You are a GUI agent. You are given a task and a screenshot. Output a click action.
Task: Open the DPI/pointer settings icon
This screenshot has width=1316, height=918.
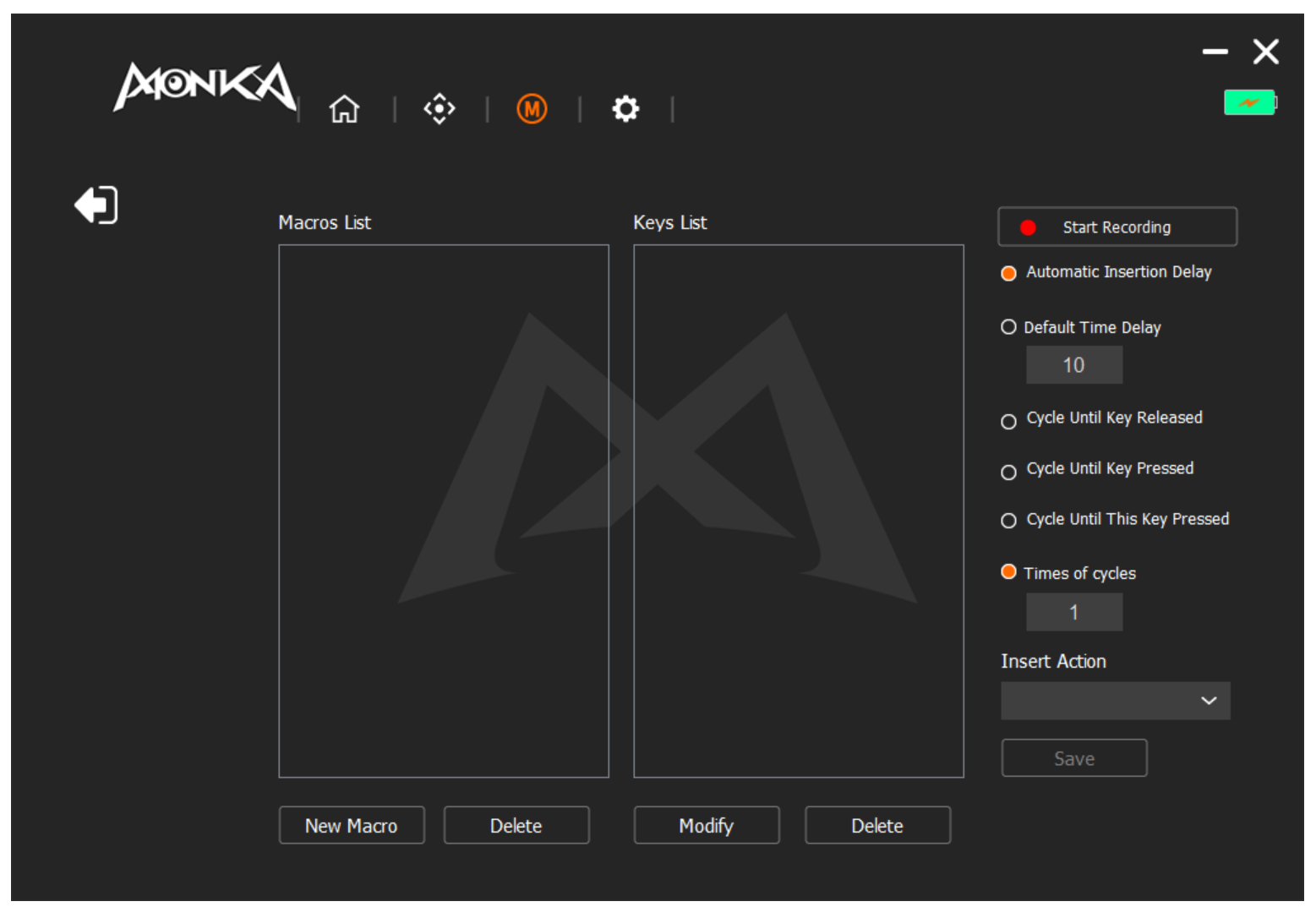tap(439, 109)
